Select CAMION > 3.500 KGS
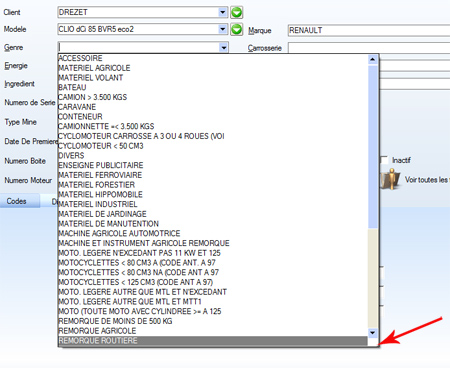The width and height of the screenshot is (450, 368). pyautogui.click(x=213, y=97)
